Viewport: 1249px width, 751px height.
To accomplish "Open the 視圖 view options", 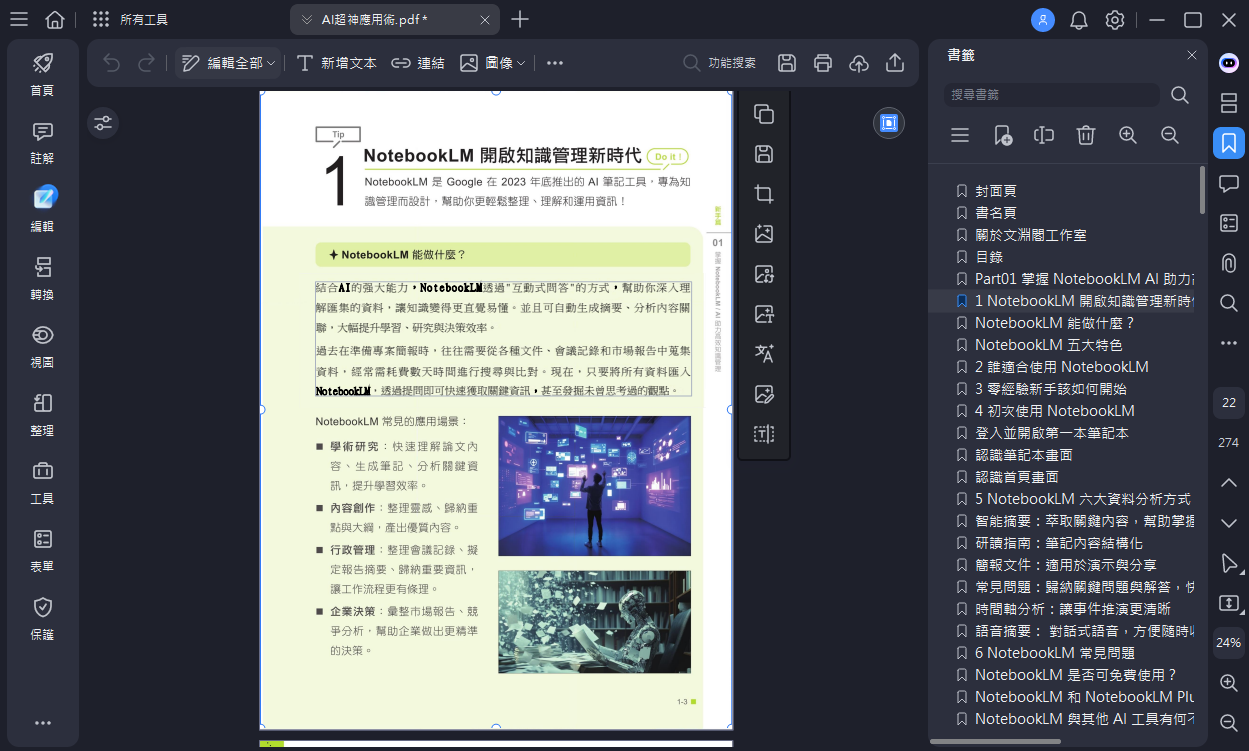I will [42, 346].
